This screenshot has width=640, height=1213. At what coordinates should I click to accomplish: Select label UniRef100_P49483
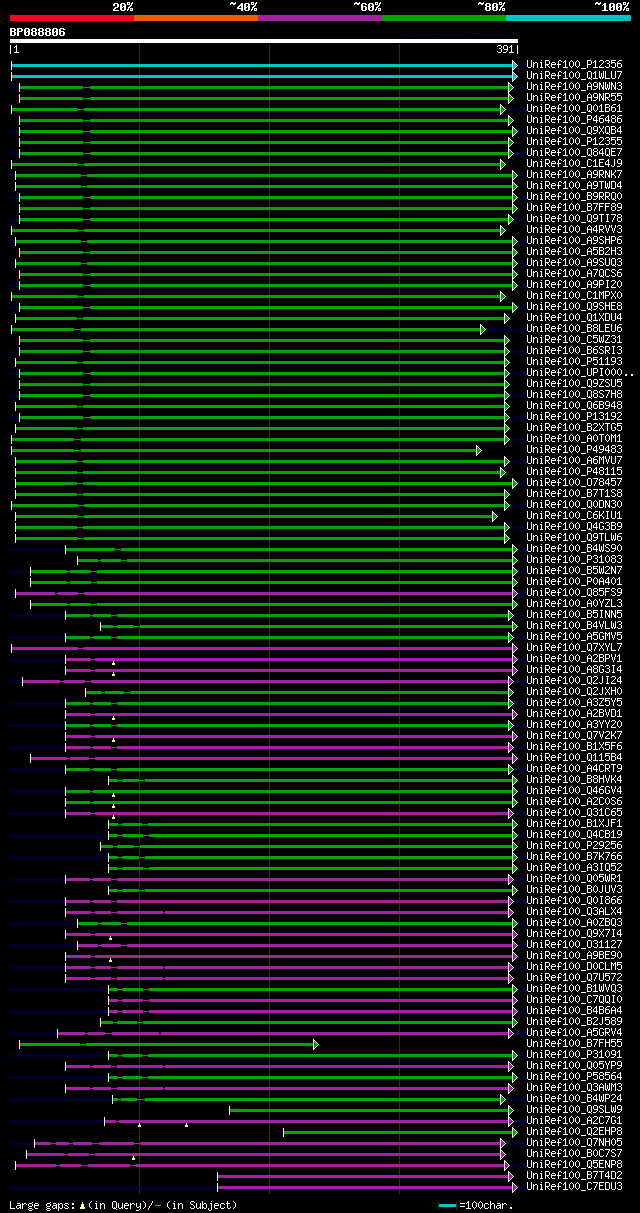click(574, 449)
